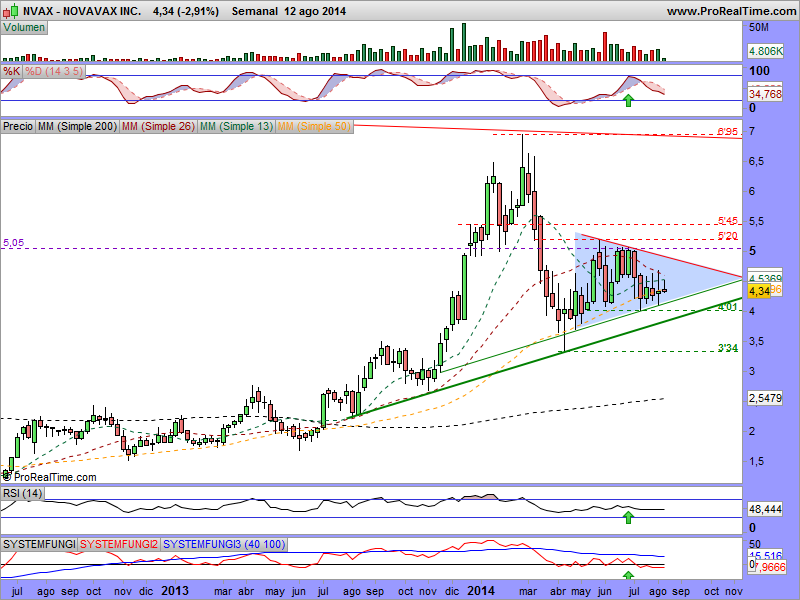Image resolution: width=800 pixels, height=600 pixels.
Task: Select the 3'34 support level label
Action: [728, 348]
